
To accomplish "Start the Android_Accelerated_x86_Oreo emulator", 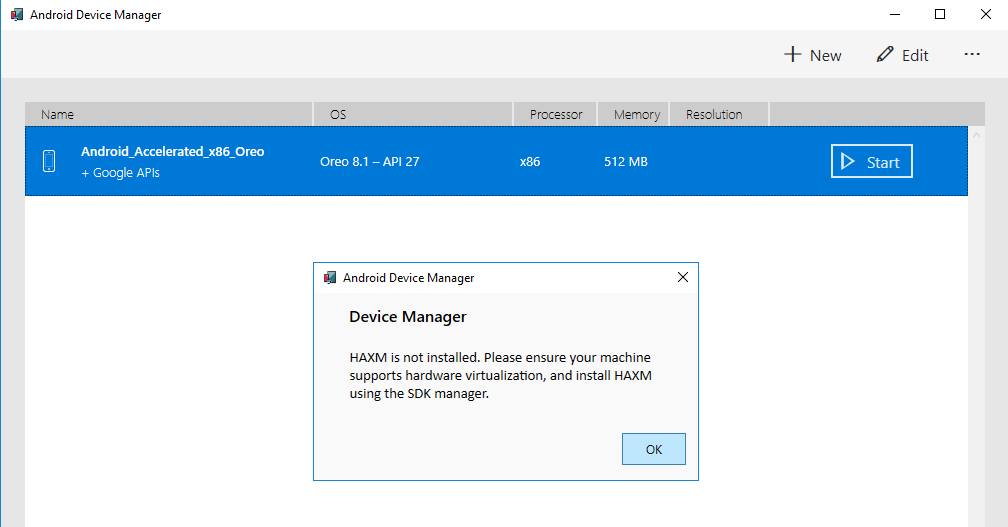I will point(872,161).
